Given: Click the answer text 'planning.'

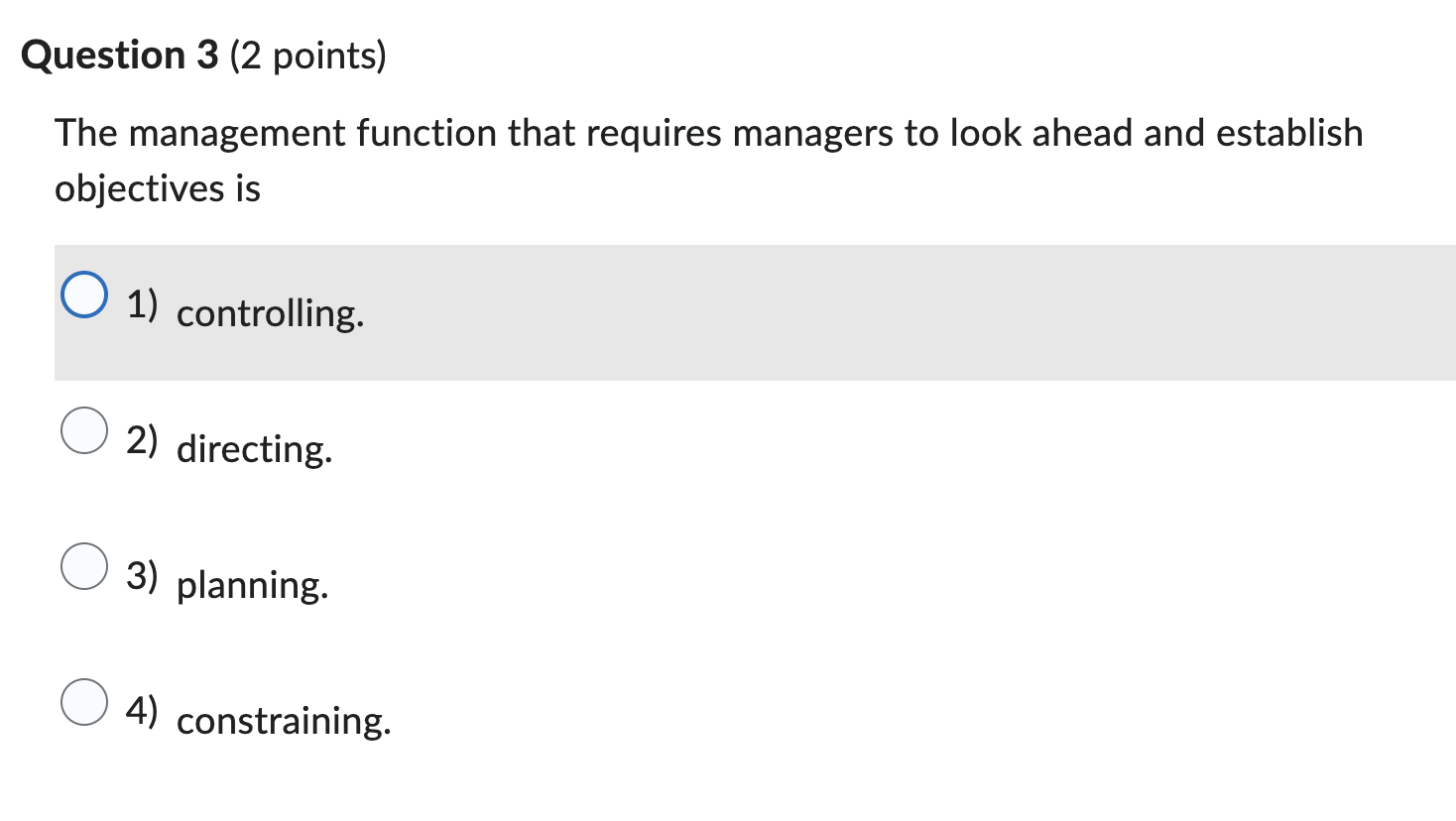Looking at the screenshot, I should [252, 586].
